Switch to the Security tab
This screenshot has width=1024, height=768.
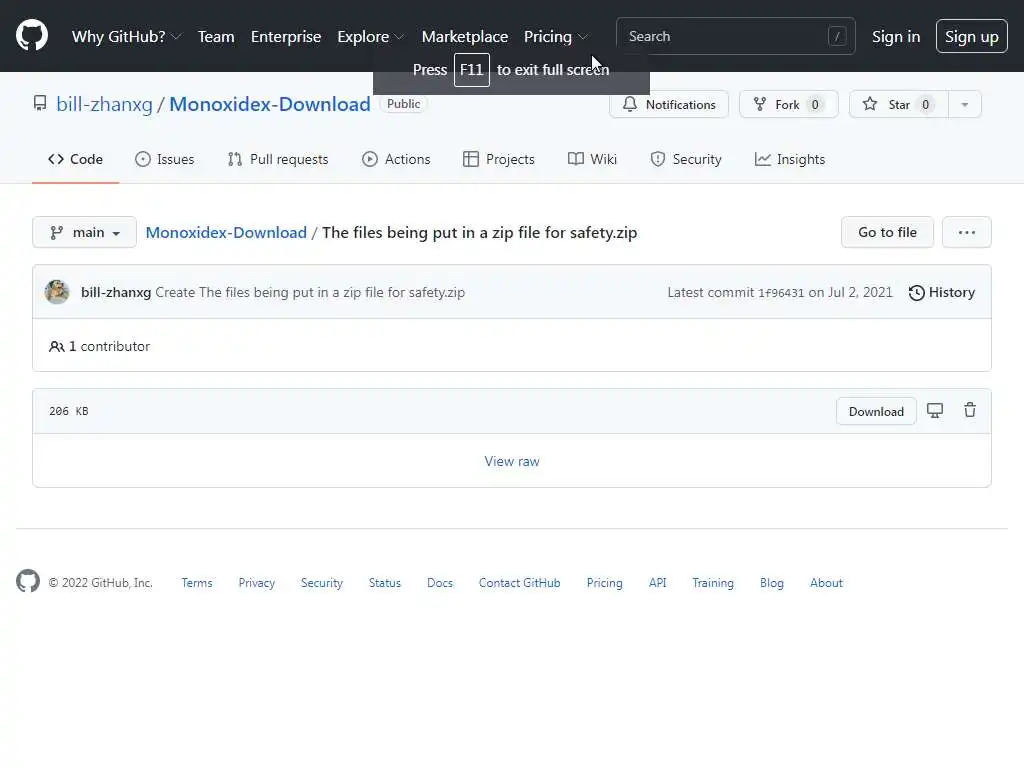[686, 159]
